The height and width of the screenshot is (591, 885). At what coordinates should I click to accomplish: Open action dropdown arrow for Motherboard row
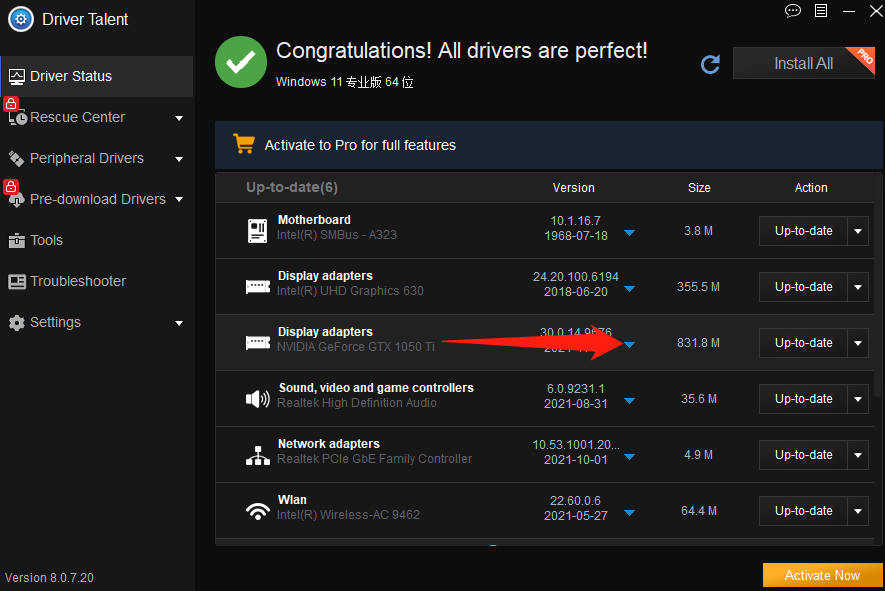(x=858, y=231)
